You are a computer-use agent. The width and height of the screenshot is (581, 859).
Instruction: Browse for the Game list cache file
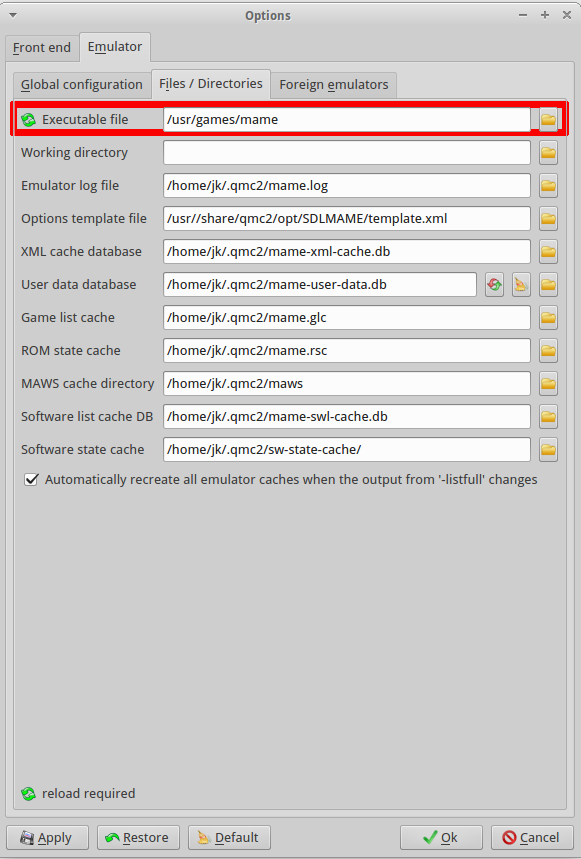[548, 318]
